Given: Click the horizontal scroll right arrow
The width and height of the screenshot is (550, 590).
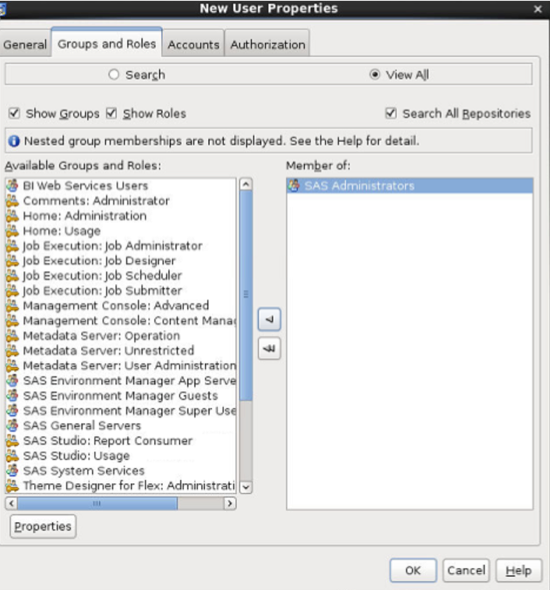Looking at the screenshot, I should point(229,503).
